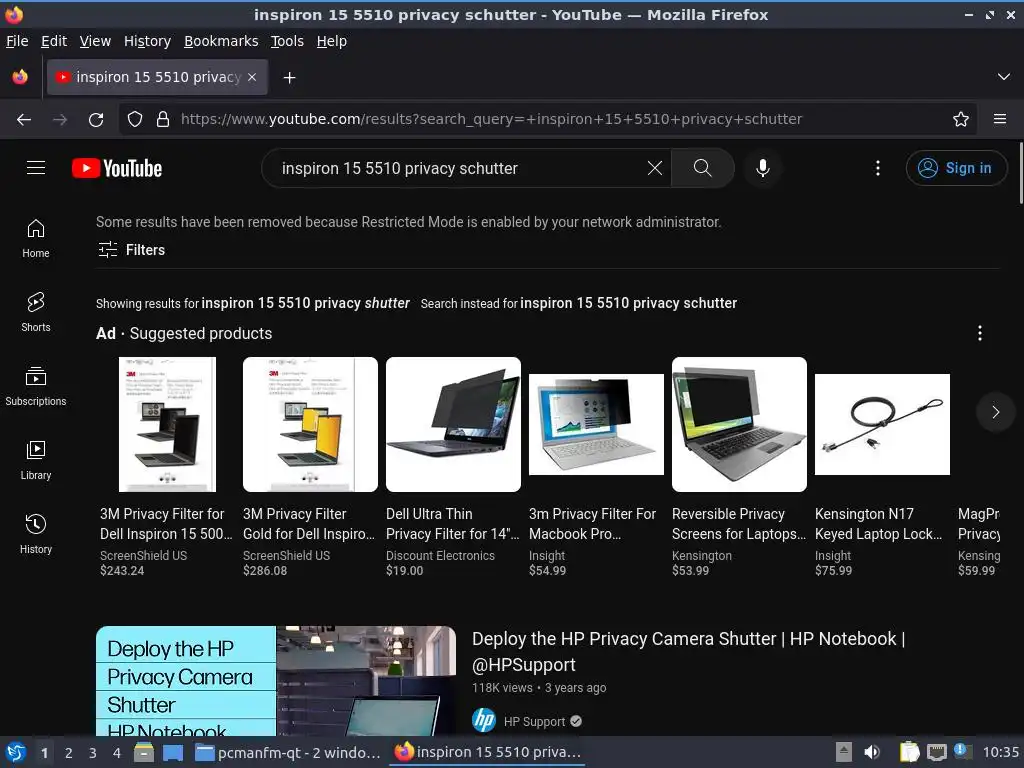
Task: Click the Kensington laptop lock product image
Action: point(882,424)
